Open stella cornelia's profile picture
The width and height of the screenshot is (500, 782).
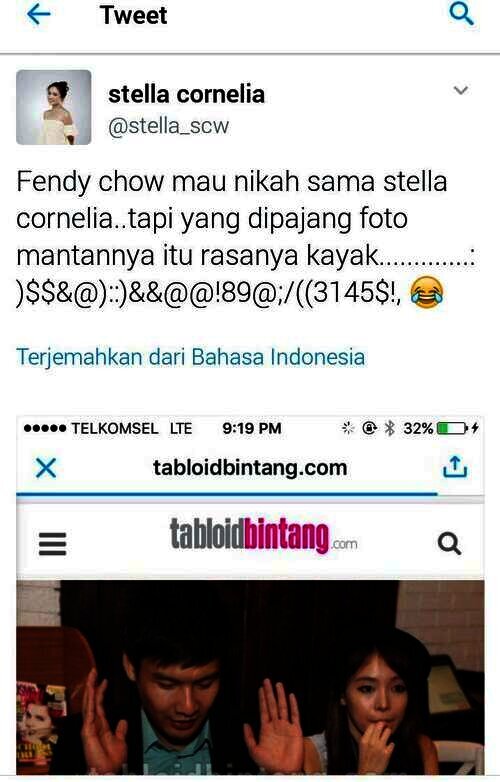pos(54,107)
